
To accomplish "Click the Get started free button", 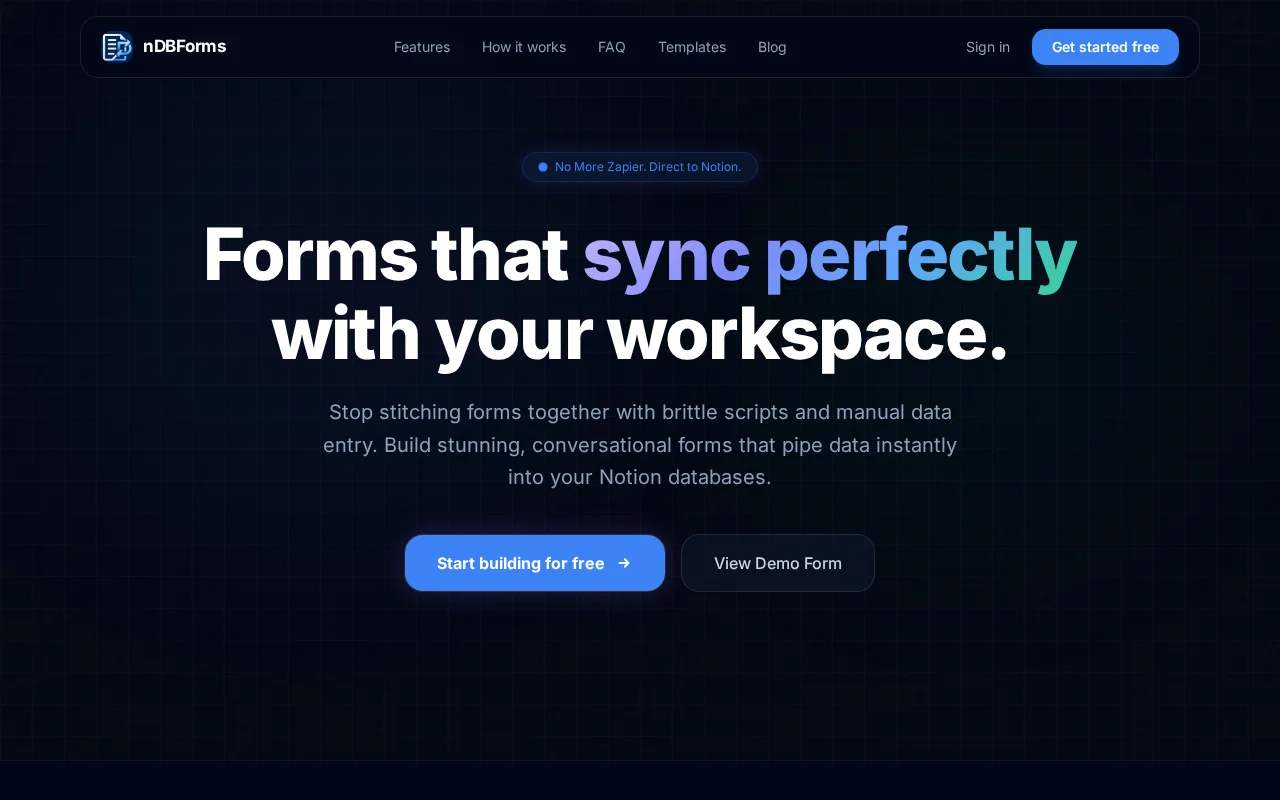I will point(1105,47).
